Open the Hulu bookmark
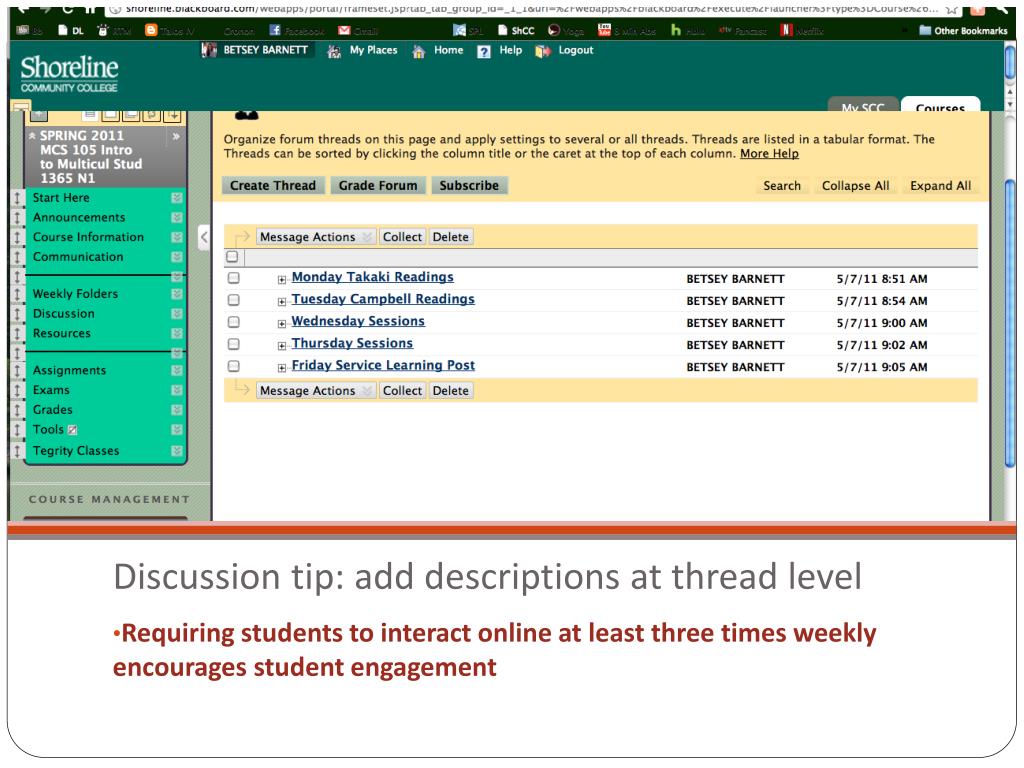 point(688,31)
